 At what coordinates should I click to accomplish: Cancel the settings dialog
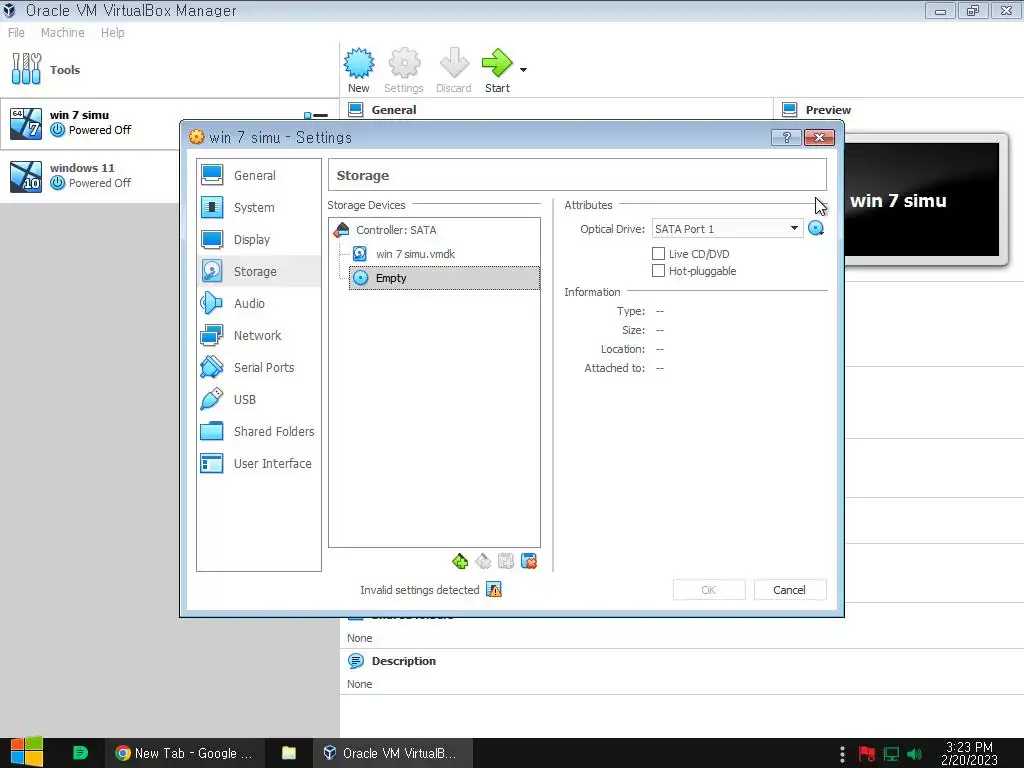[790, 590]
